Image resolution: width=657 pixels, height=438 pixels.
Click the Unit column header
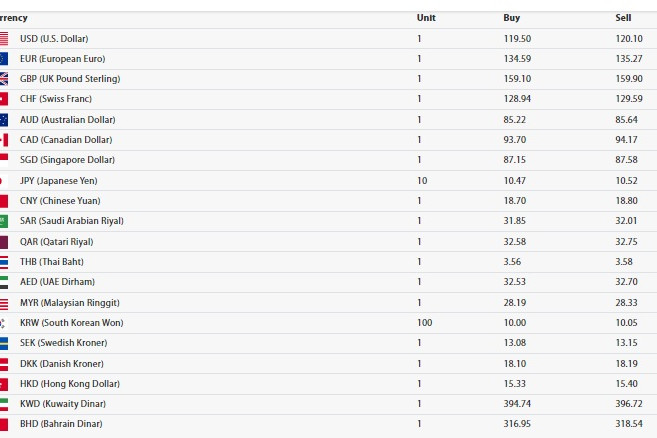click(426, 18)
